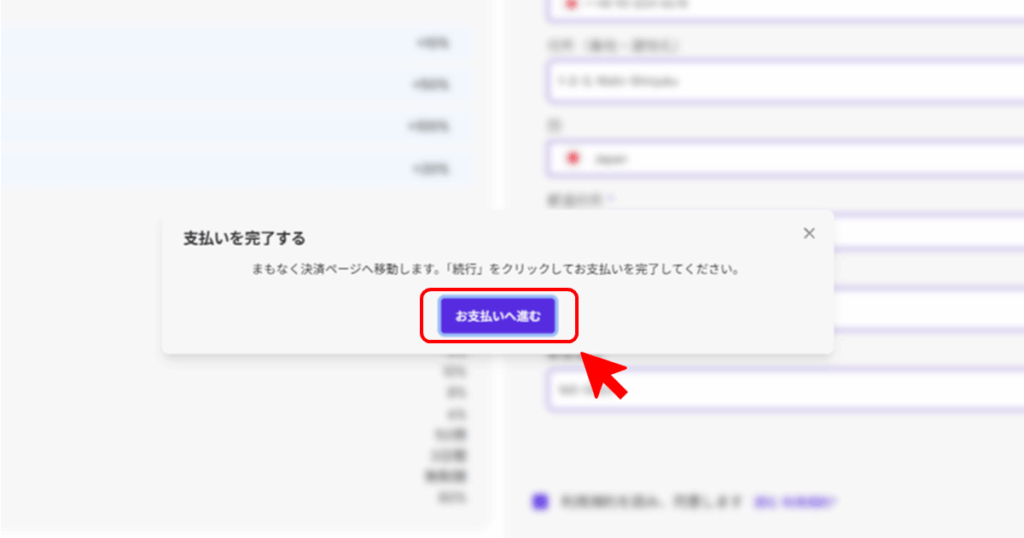Click the flag icon in phone number field

click(571, 4)
